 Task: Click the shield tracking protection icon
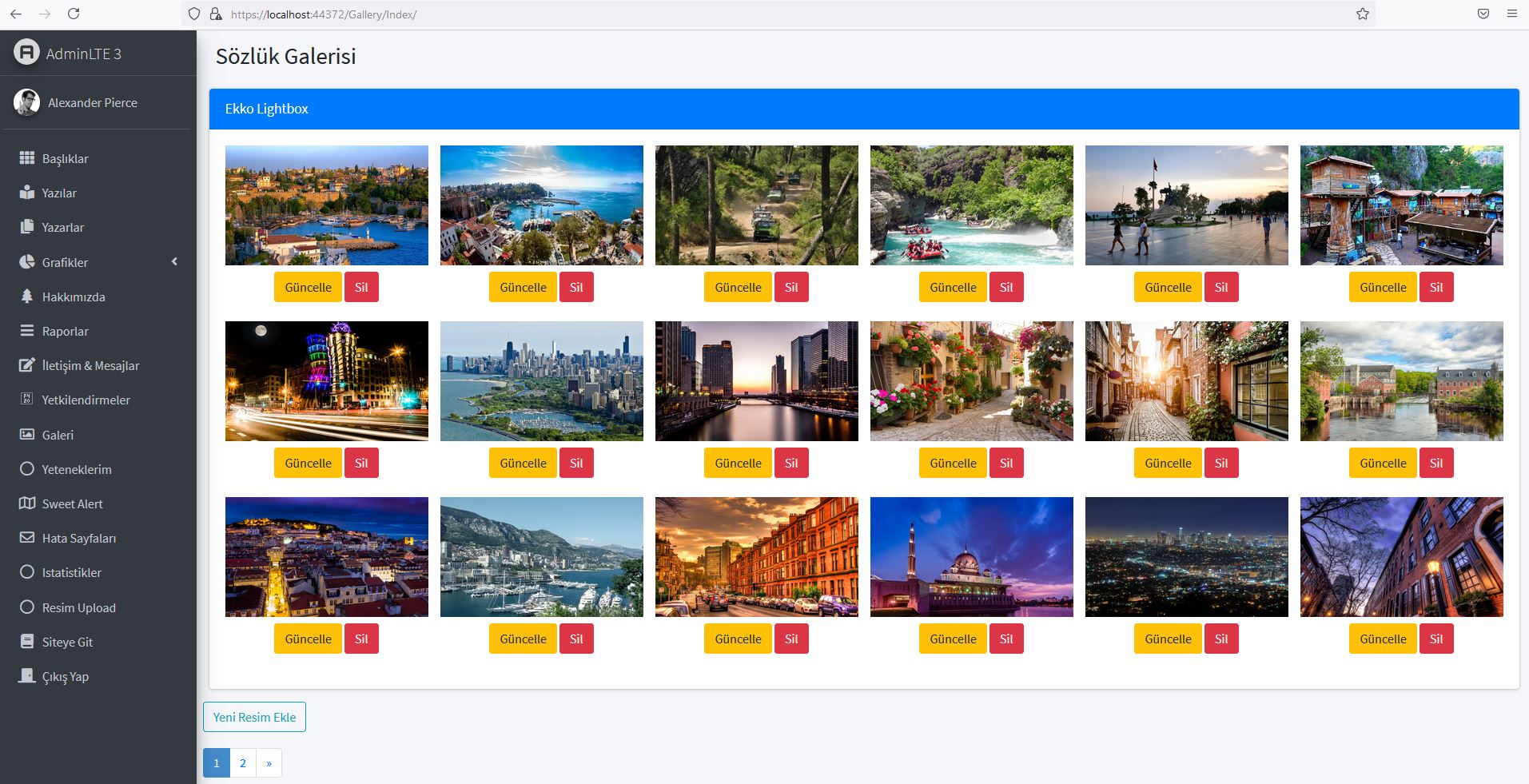click(194, 14)
